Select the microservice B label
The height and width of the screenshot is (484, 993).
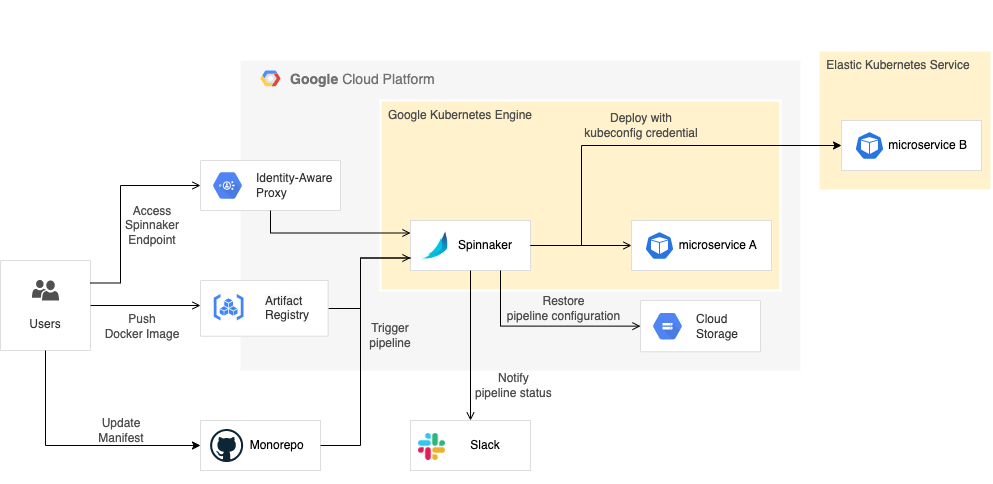pos(928,145)
